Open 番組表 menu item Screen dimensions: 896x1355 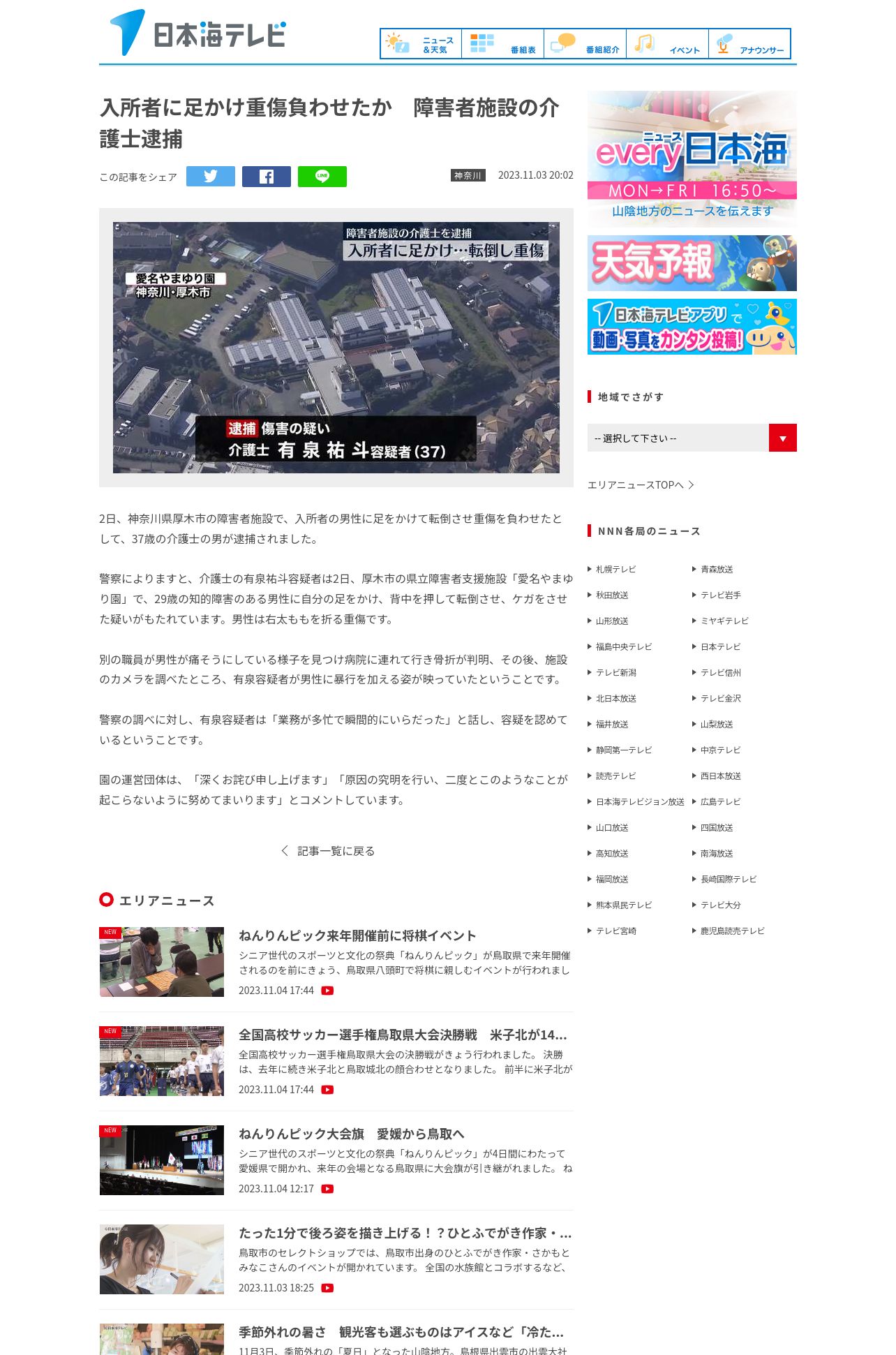click(x=503, y=44)
